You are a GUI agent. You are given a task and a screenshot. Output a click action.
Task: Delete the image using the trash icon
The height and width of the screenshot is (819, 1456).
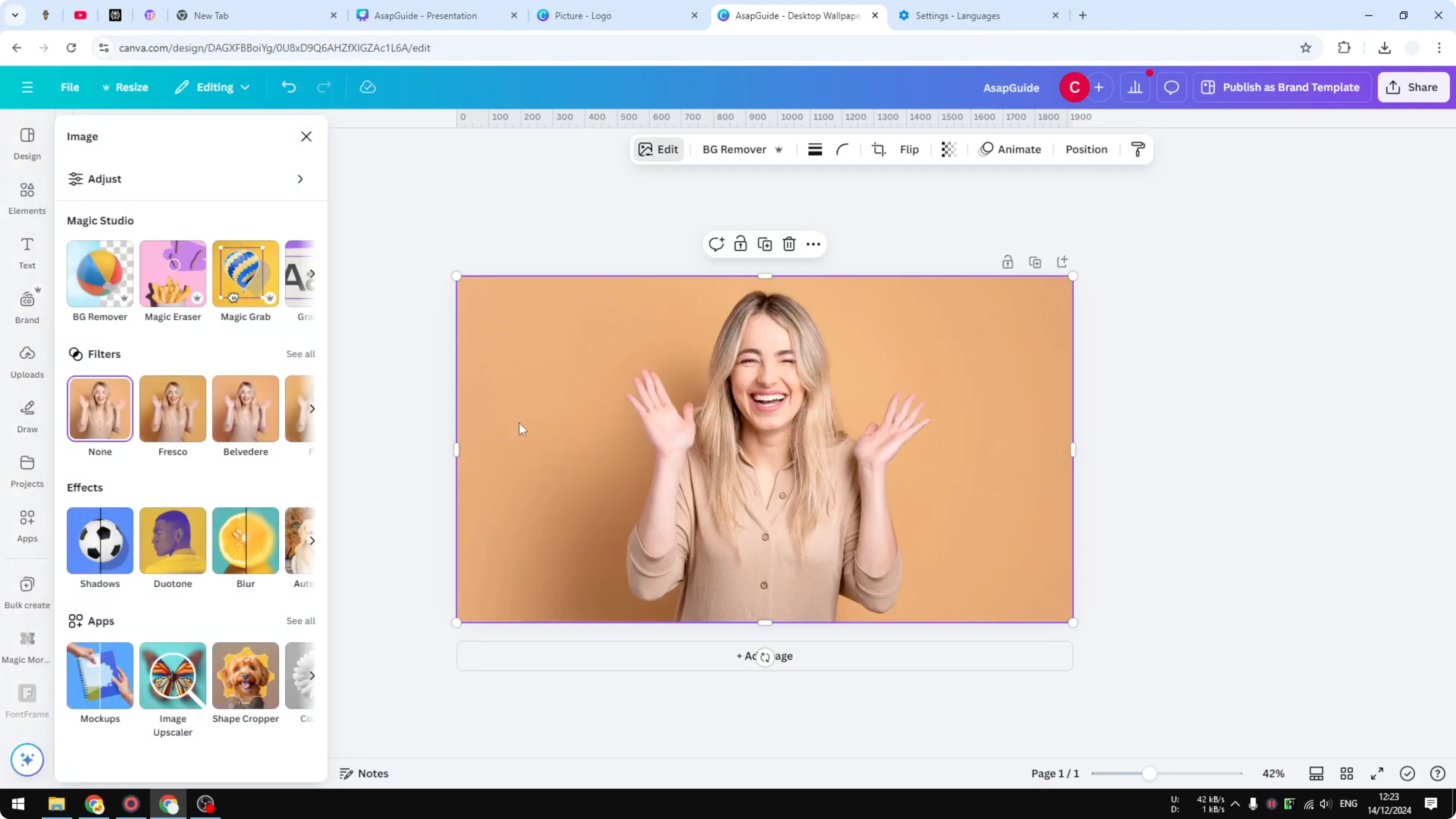(789, 244)
